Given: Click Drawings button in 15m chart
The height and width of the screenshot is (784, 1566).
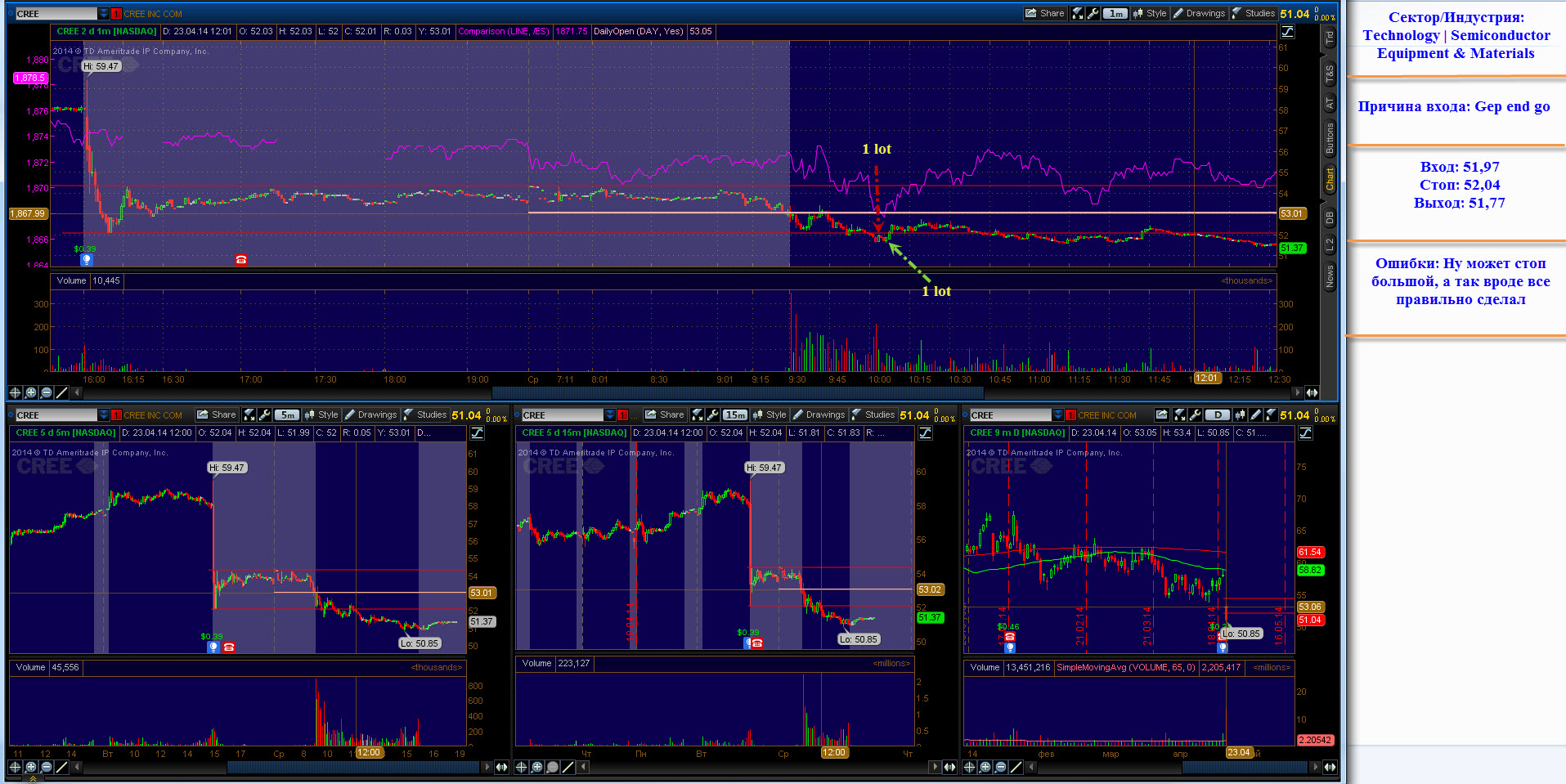Looking at the screenshot, I should click(819, 414).
